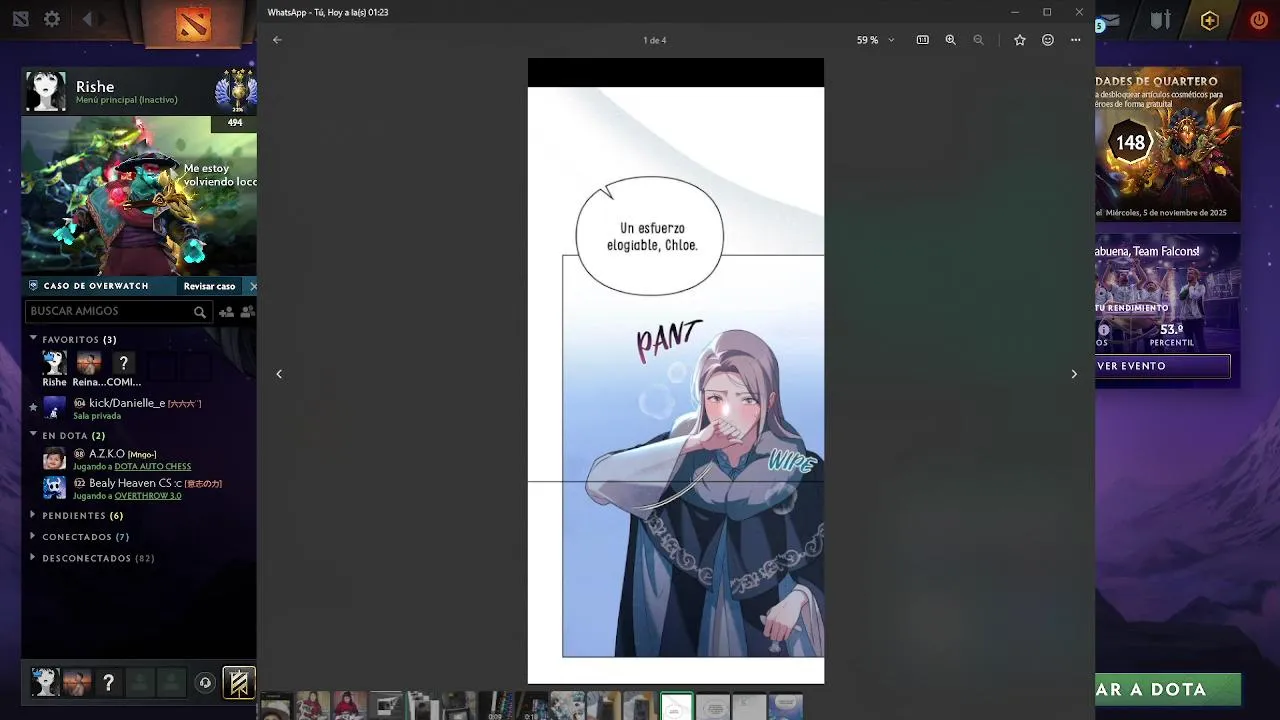Screen dimensions: 1280x720
Task: Click VER EVENTO button
Action: [1163, 366]
